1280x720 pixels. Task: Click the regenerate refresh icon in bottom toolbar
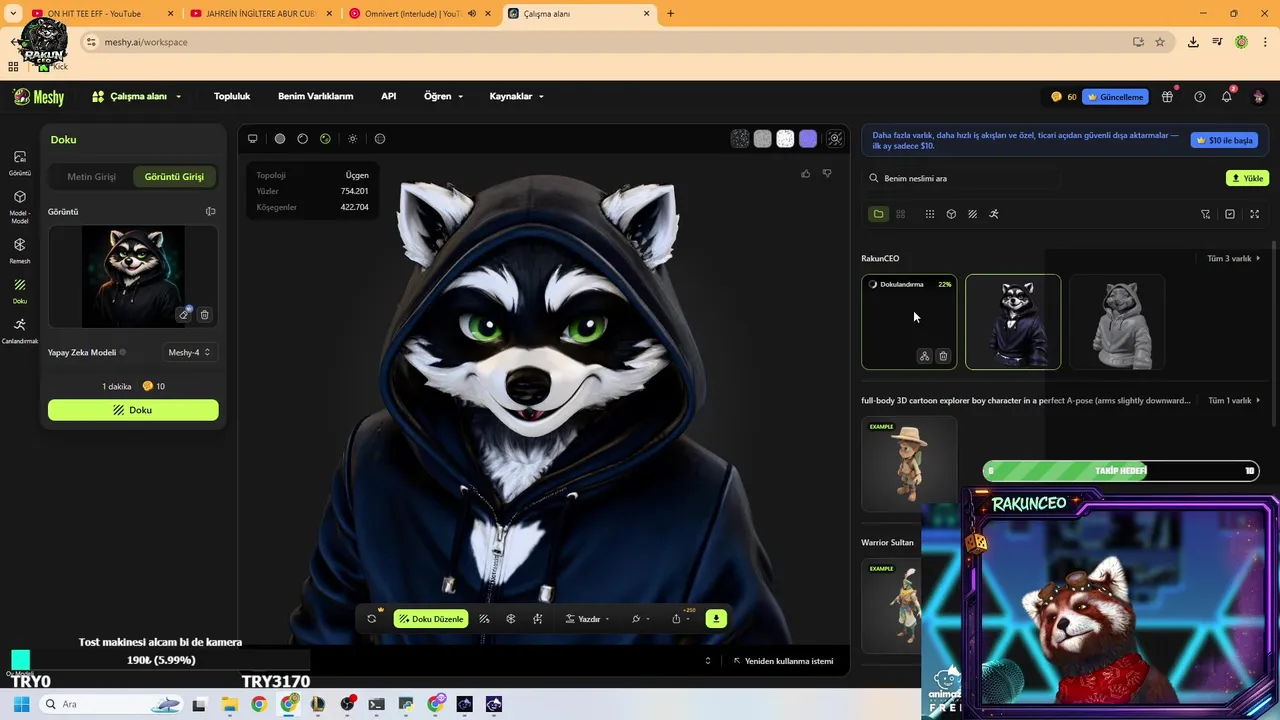(372, 619)
